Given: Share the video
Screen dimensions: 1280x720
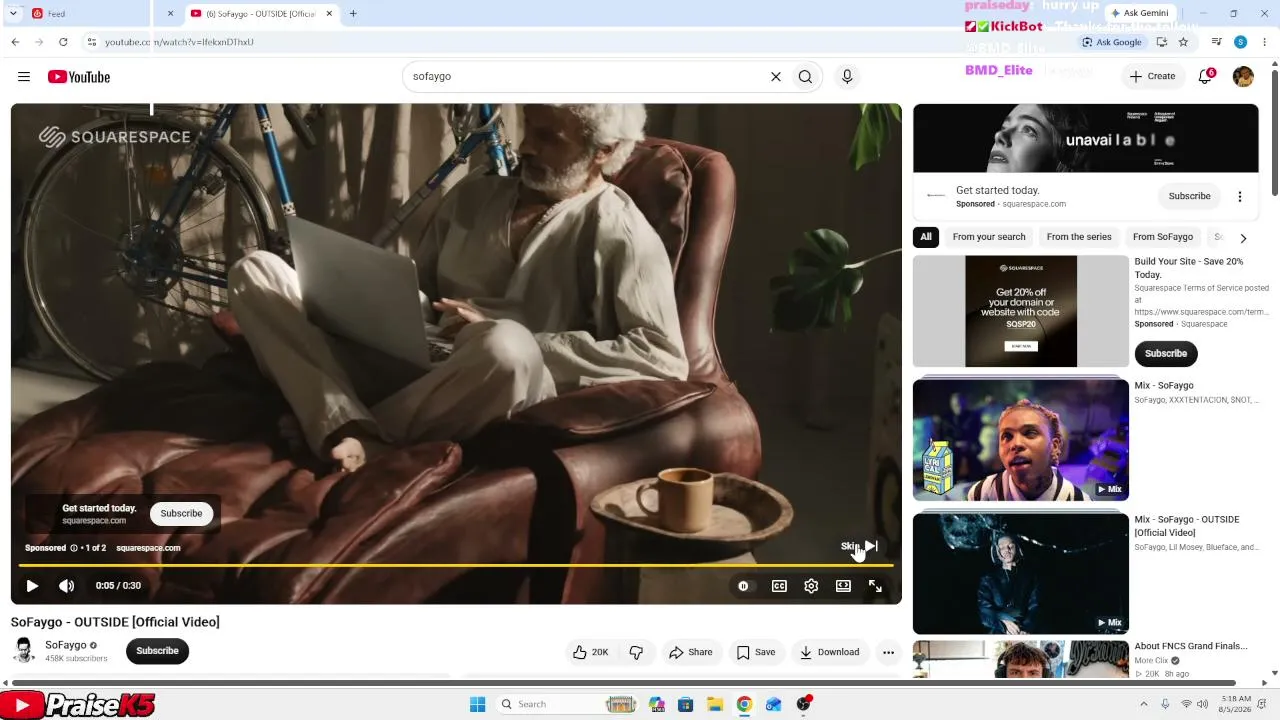Looking at the screenshot, I should [691, 652].
